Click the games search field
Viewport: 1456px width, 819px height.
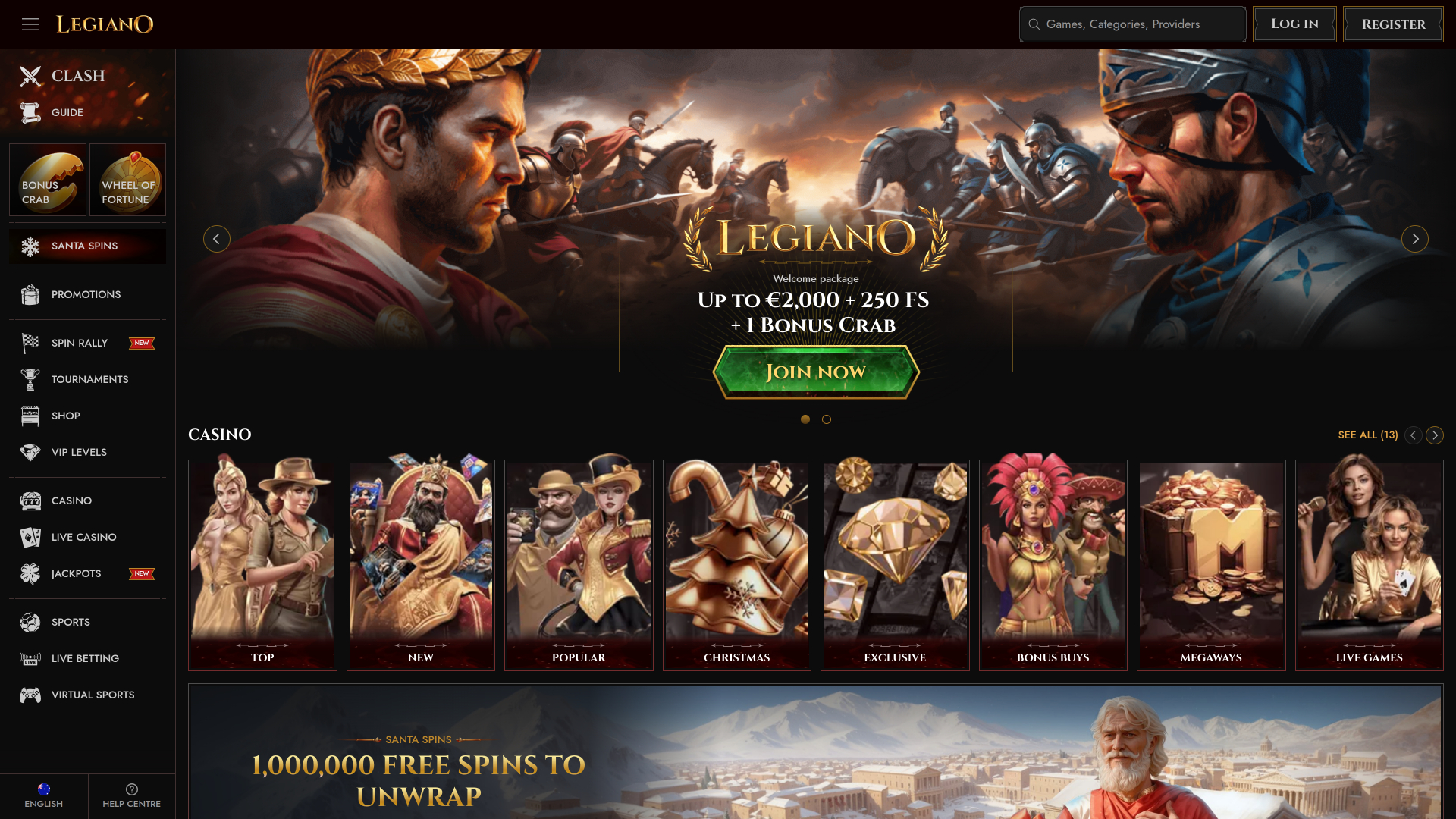tap(1133, 24)
